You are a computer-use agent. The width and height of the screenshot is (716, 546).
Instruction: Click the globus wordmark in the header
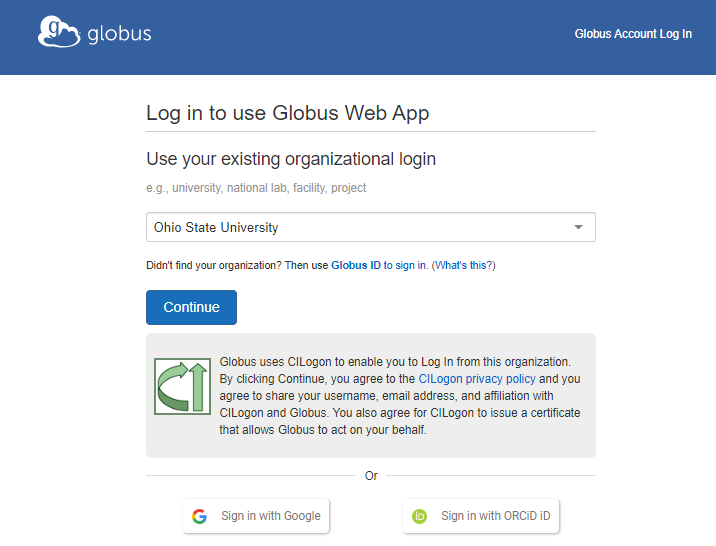pos(119,34)
